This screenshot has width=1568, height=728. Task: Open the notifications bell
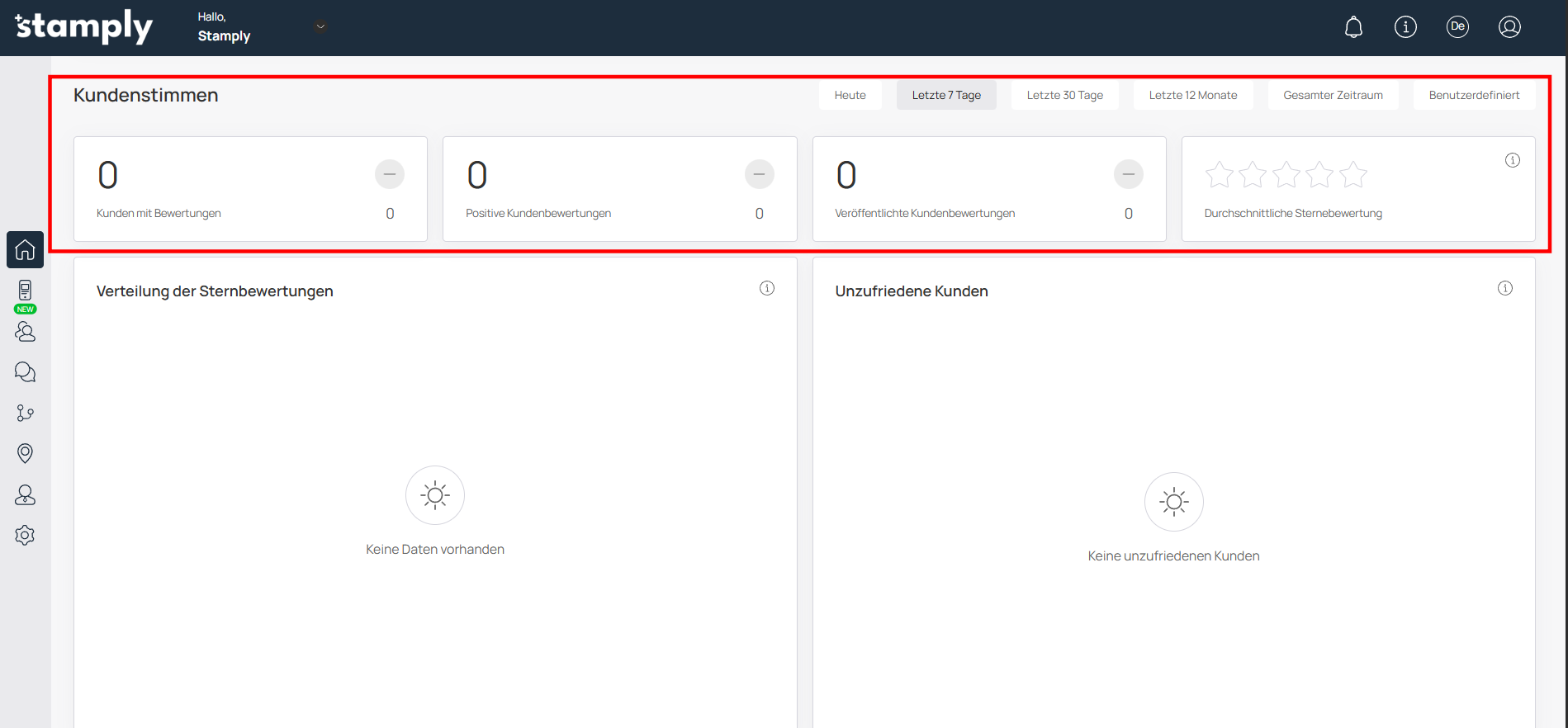click(1353, 27)
